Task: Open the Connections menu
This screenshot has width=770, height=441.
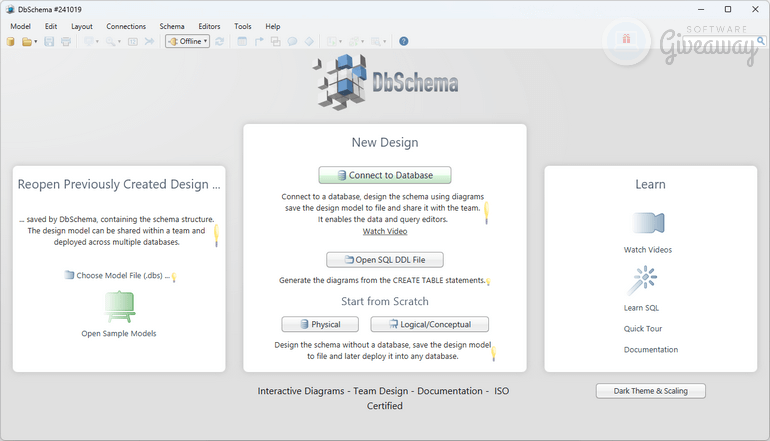Action: [x=126, y=26]
